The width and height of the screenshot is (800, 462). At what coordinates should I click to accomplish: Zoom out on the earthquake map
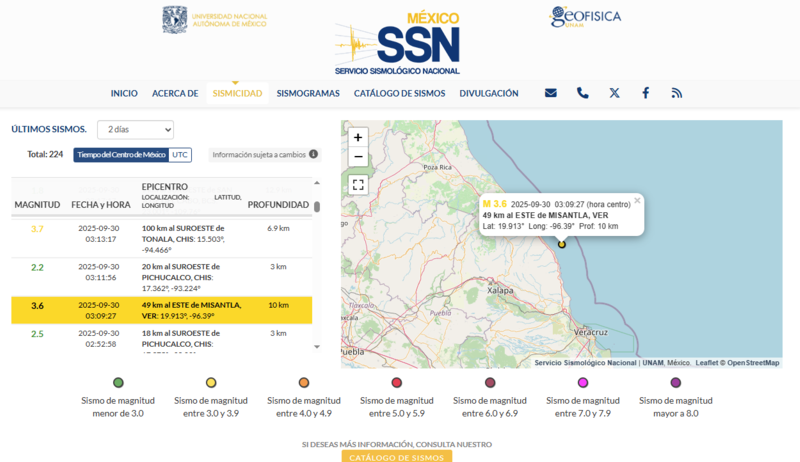pyautogui.click(x=358, y=157)
